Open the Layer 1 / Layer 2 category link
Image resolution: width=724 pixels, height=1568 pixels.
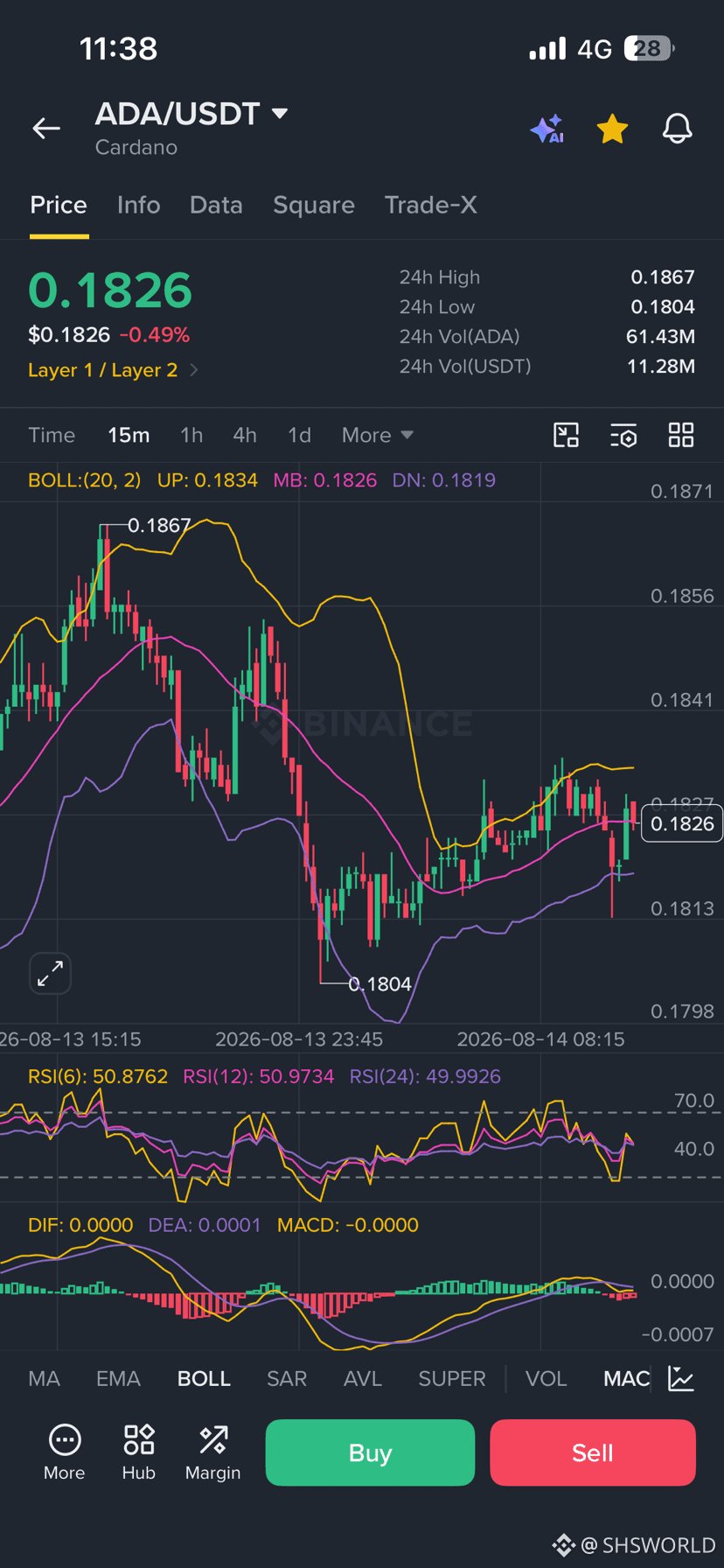click(113, 370)
